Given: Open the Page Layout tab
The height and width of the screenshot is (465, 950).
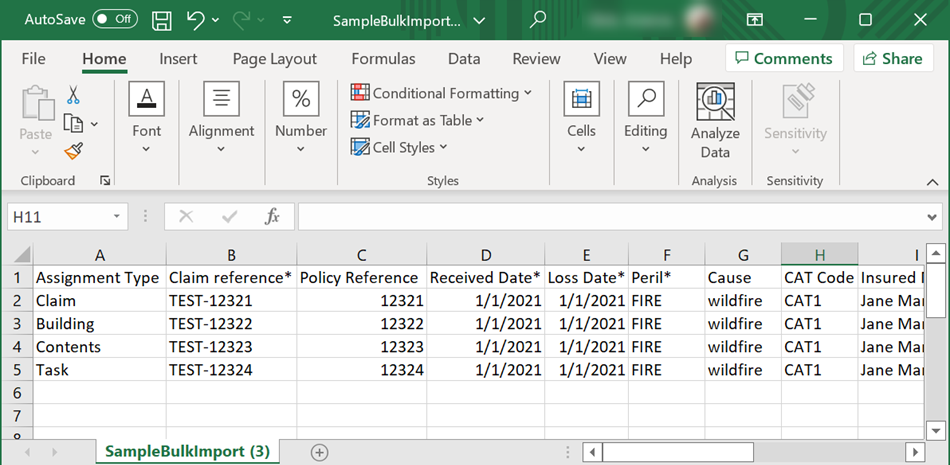Looking at the screenshot, I should click(274, 59).
